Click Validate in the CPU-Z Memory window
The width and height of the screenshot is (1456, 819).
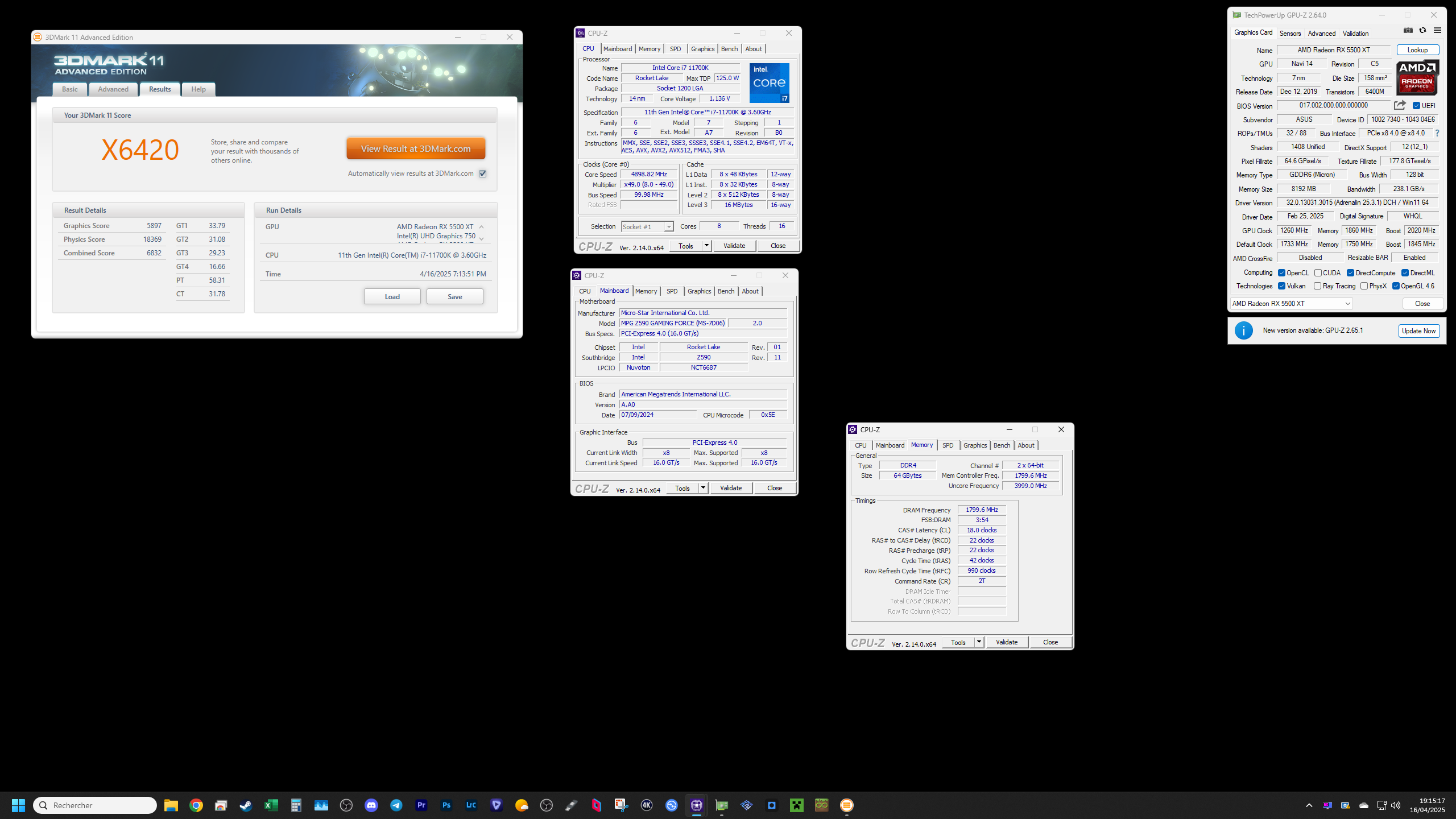(x=1007, y=642)
